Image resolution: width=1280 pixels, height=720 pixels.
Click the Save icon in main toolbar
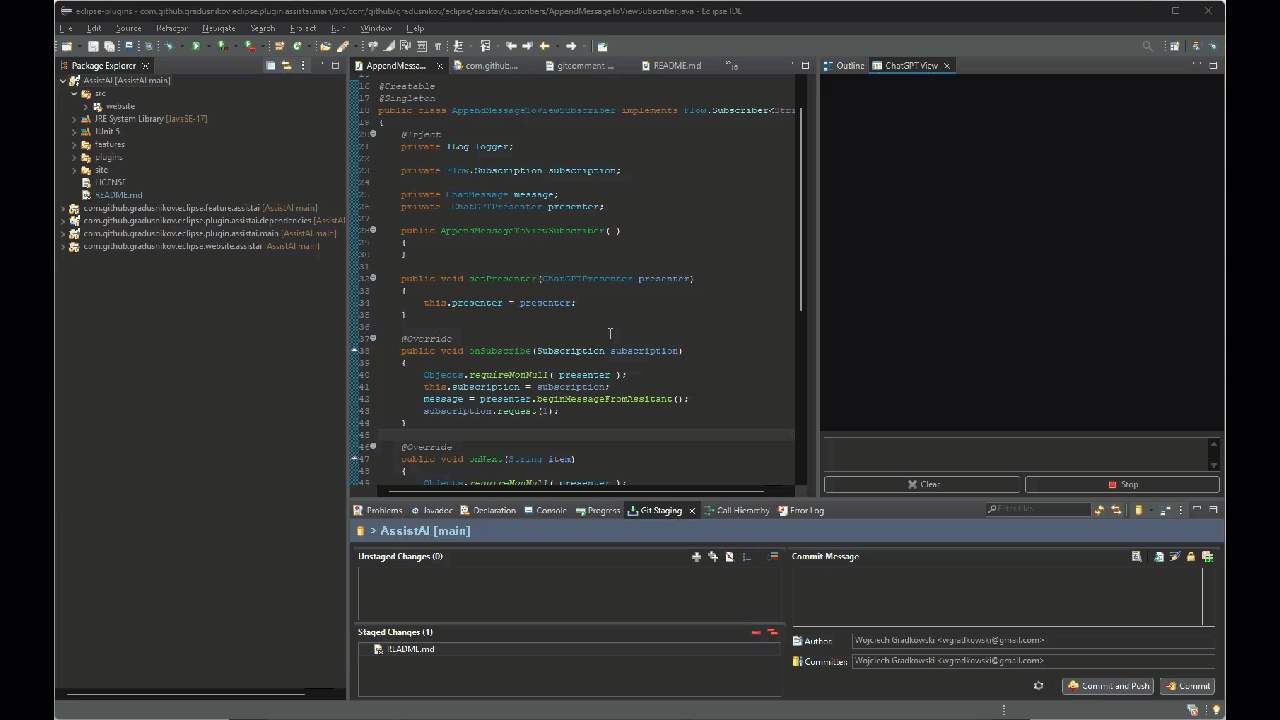click(93, 46)
